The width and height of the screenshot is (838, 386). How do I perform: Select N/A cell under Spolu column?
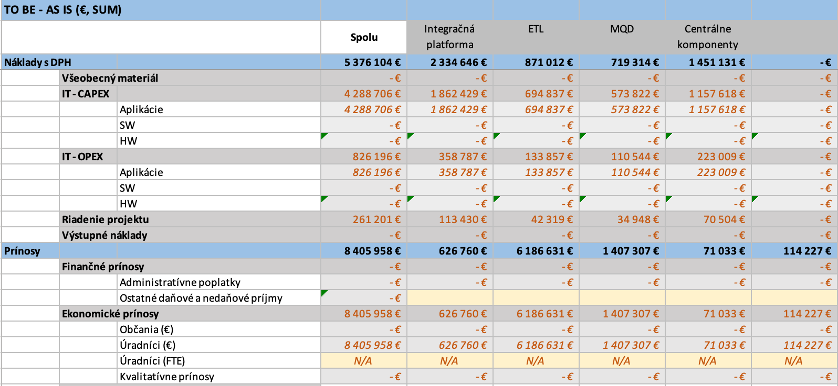click(363, 361)
